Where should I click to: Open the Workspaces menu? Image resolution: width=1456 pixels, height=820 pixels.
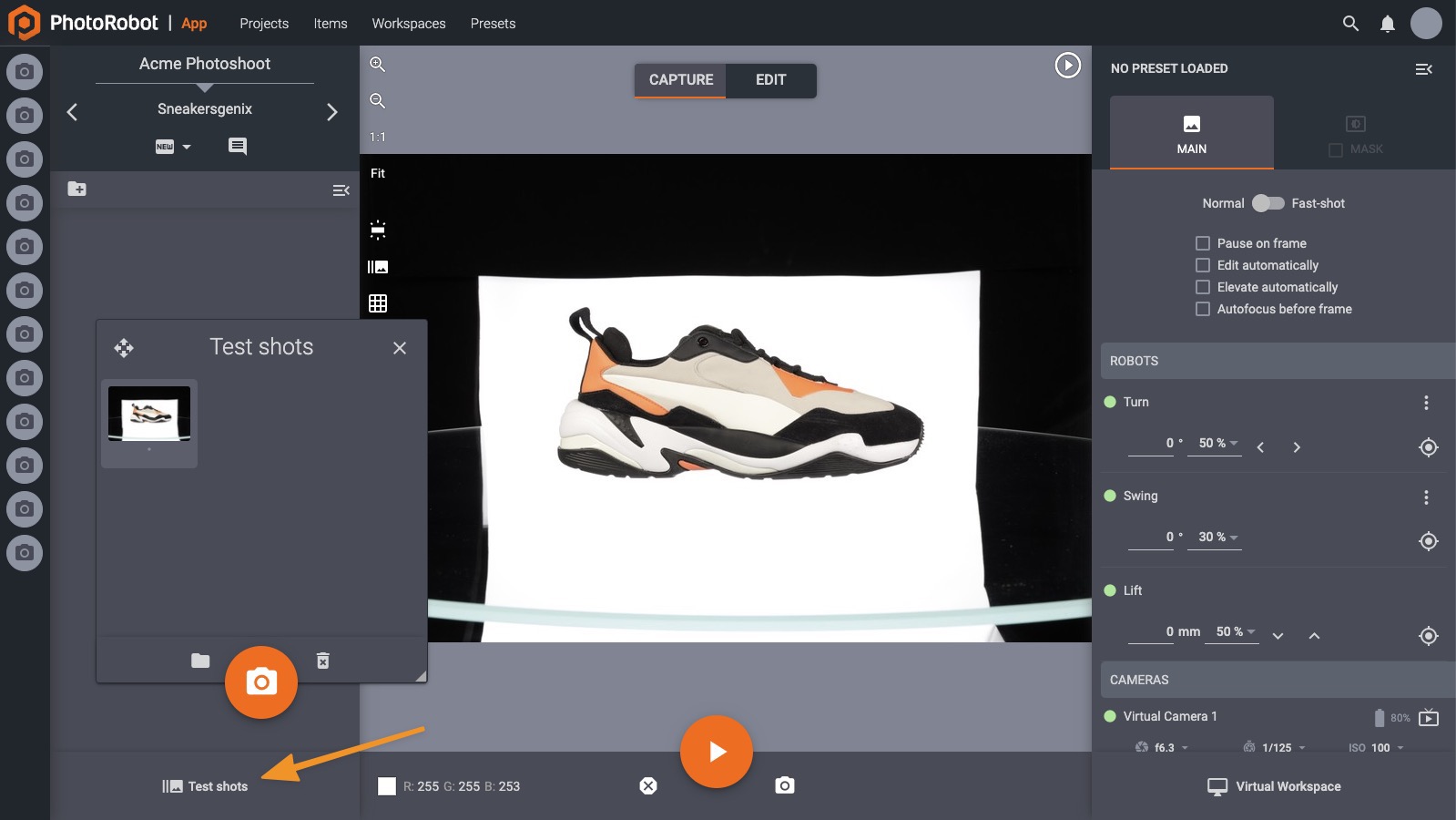point(409,24)
